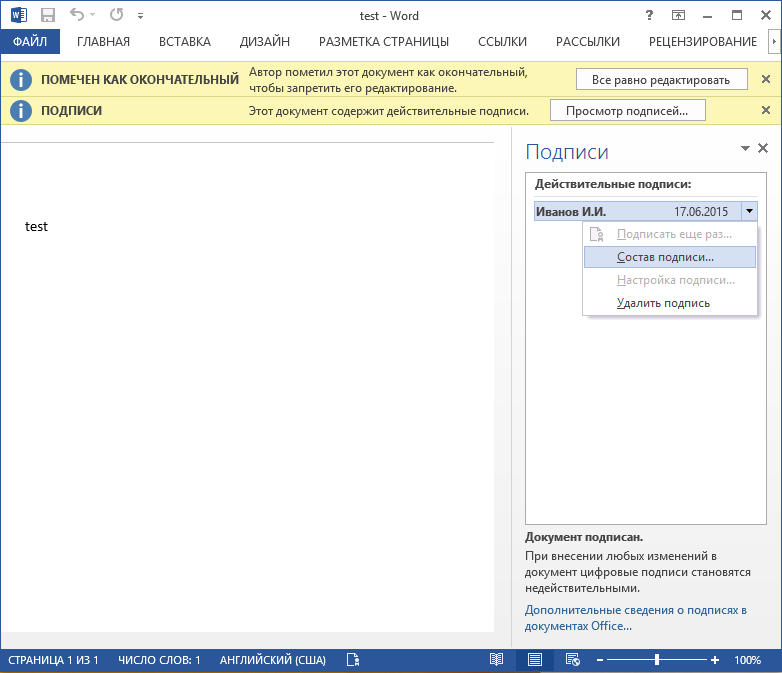
Task: Click the 'Все равно редактировать' button
Action: tap(661, 79)
